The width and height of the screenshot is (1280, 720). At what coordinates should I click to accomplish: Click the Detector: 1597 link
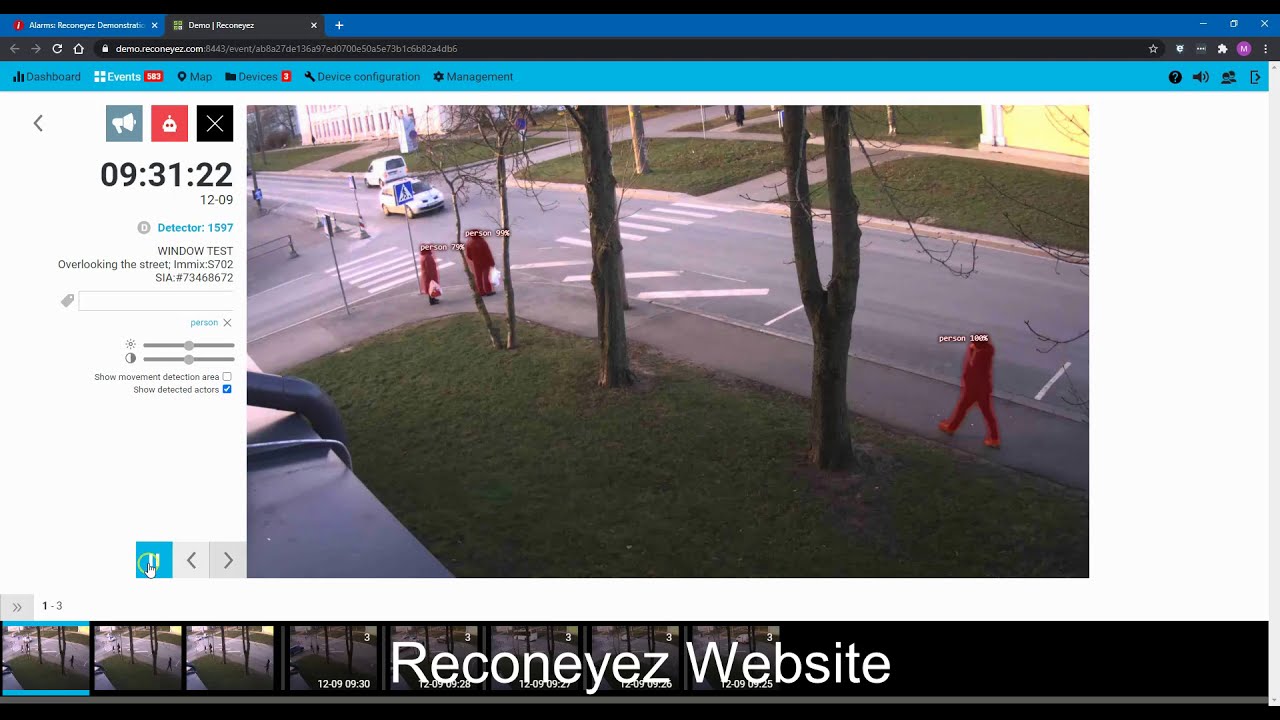click(195, 228)
